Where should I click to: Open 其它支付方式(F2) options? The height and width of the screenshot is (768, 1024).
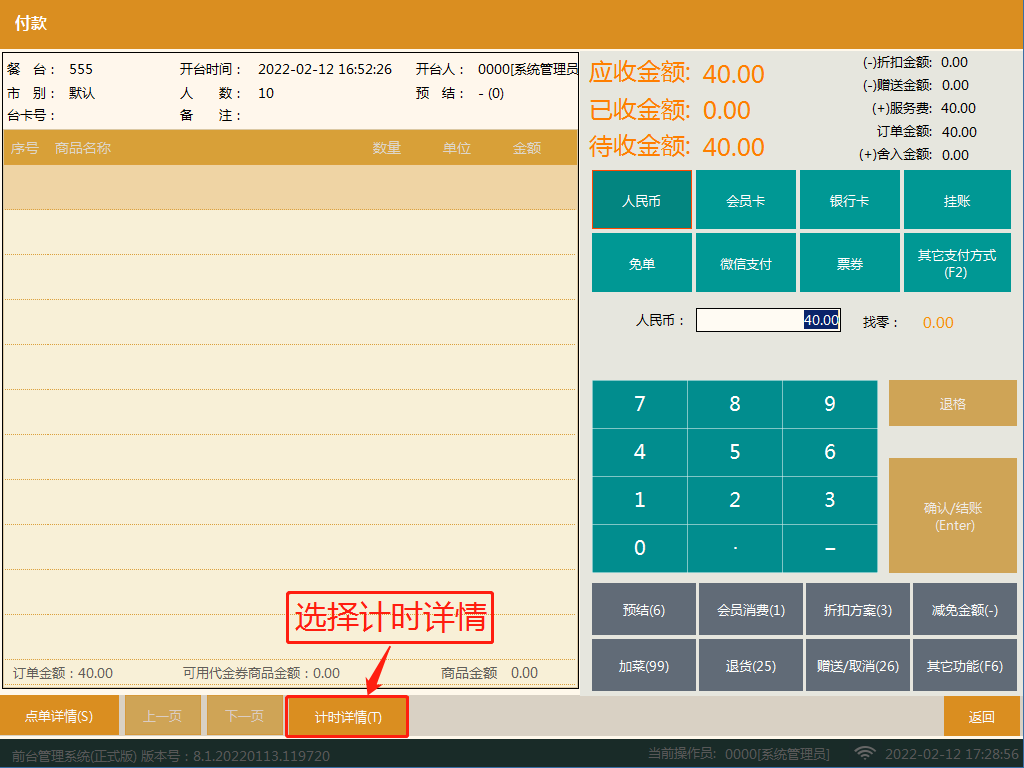tap(957, 263)
